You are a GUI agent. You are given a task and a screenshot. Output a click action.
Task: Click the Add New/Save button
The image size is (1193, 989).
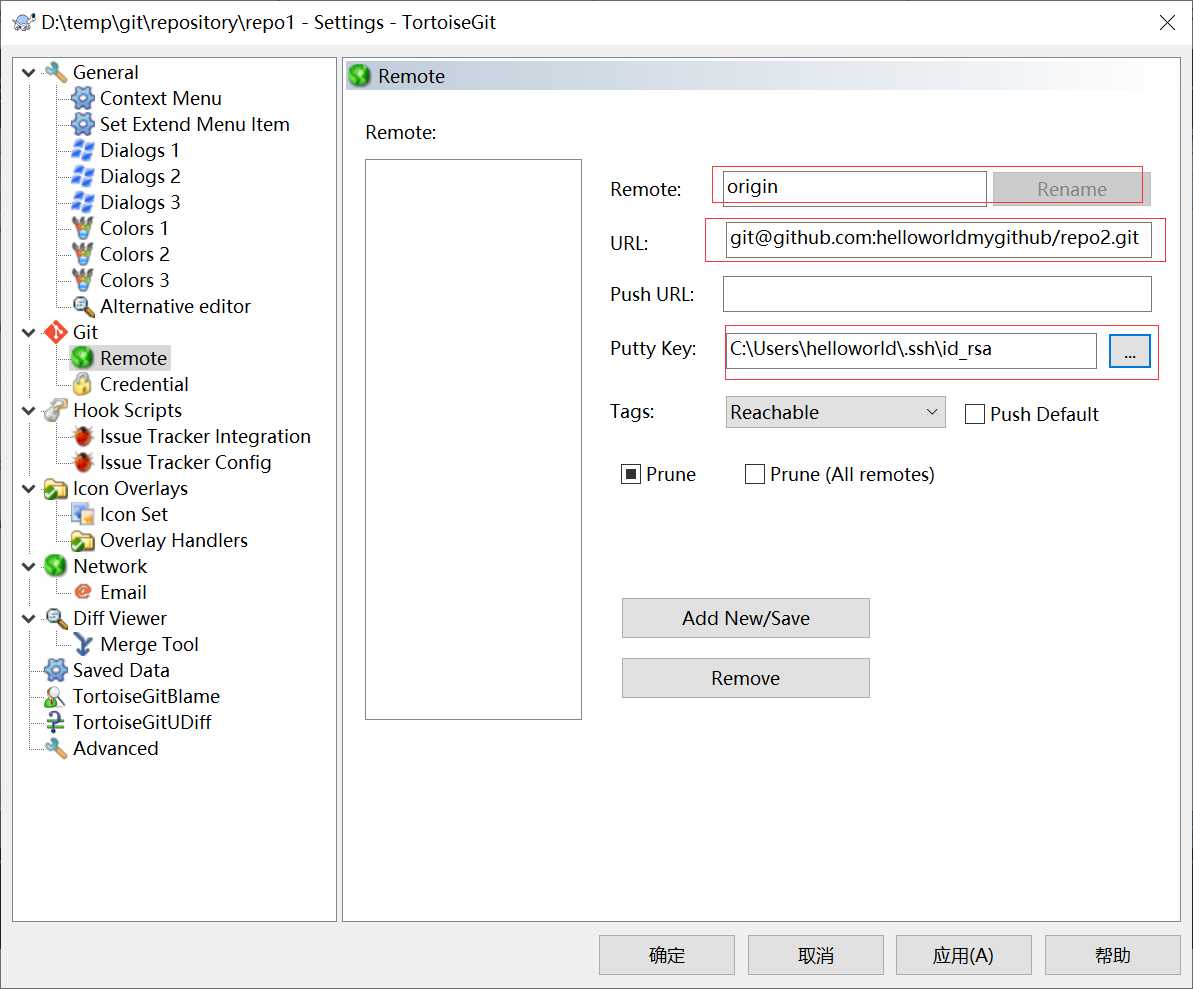pos(746,619)
